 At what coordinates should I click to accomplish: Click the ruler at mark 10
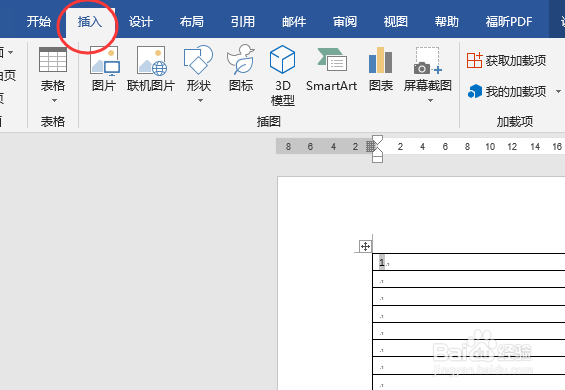pyautogui.click(x=490, y=147)
